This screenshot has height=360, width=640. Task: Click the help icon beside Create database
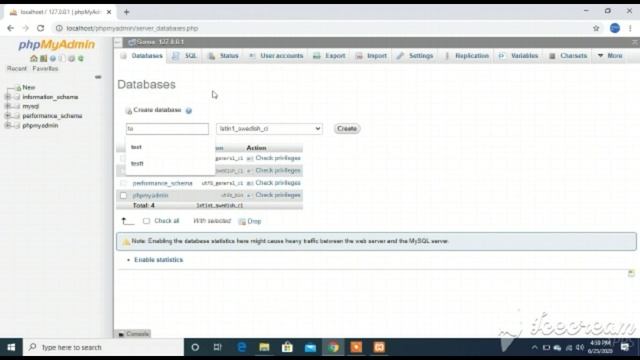click(189, 111)
